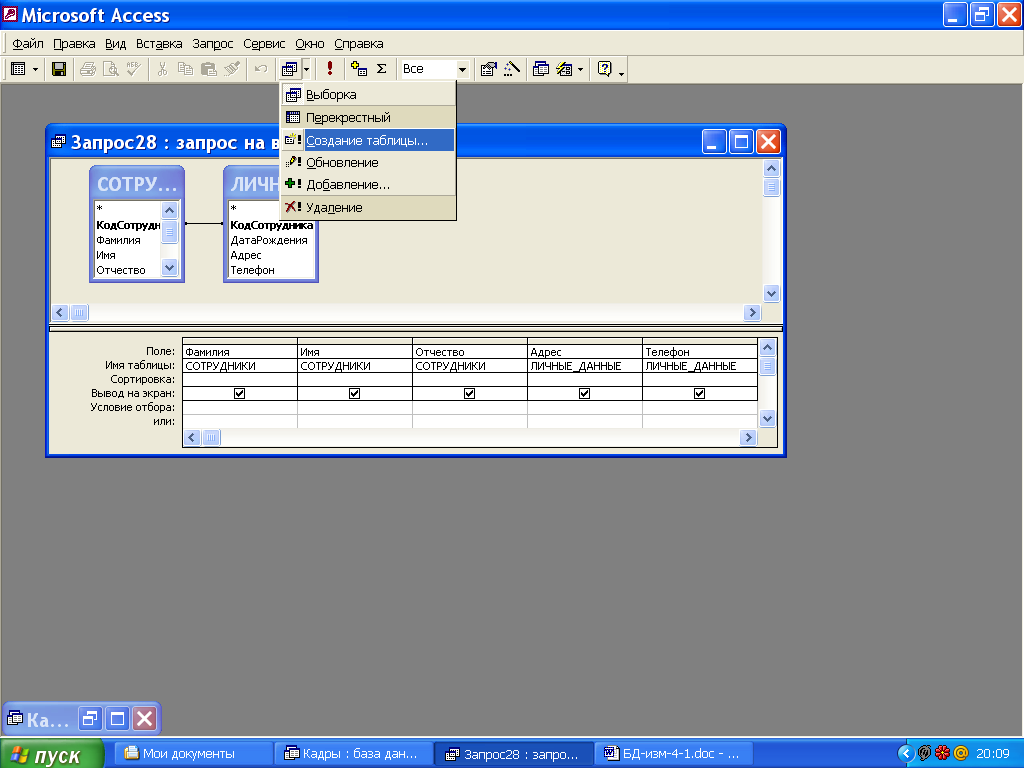
Task: Open the Вид menu
Action: coord(116,44)
